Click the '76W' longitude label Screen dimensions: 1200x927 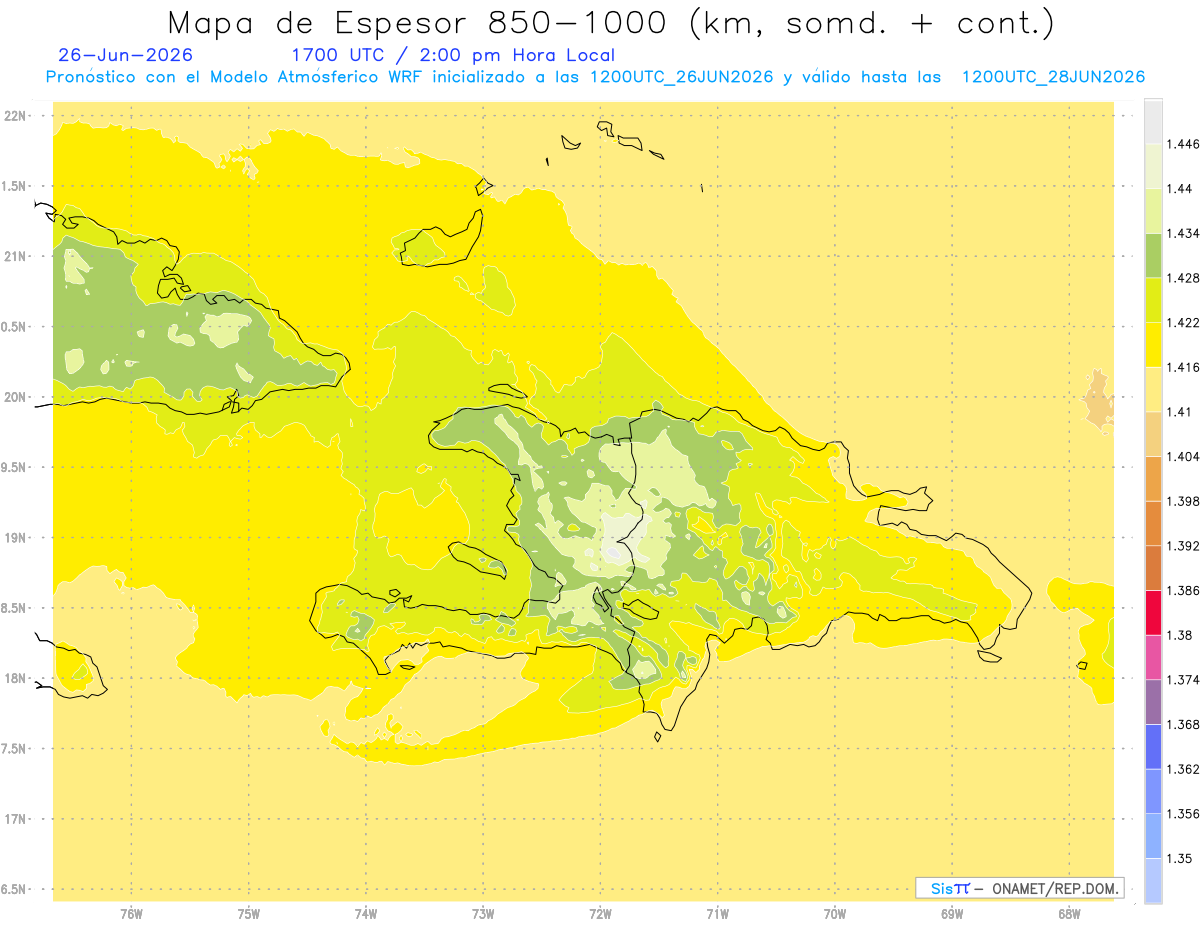131,914
